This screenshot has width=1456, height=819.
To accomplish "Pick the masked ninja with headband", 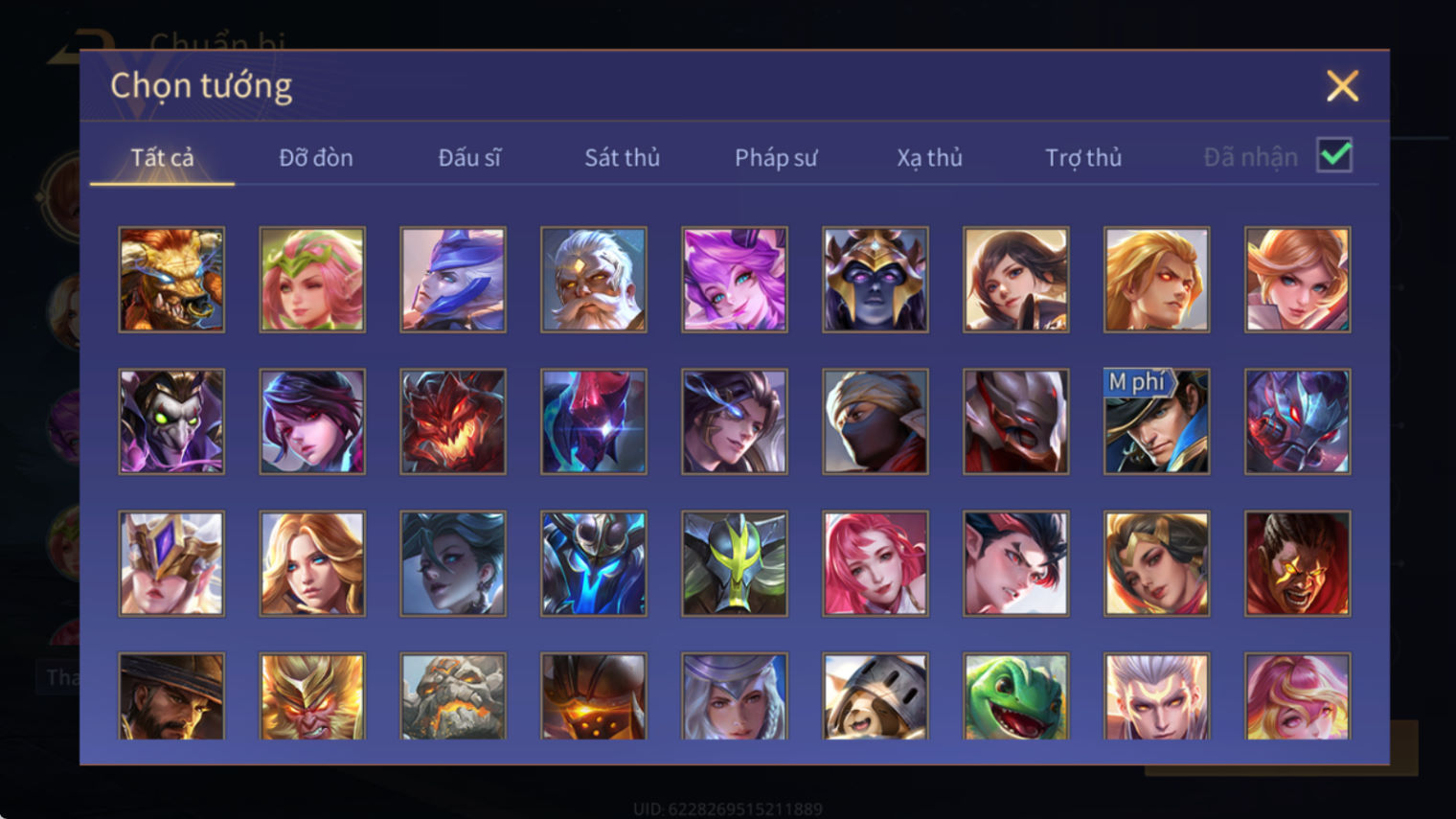I will 876,421.
